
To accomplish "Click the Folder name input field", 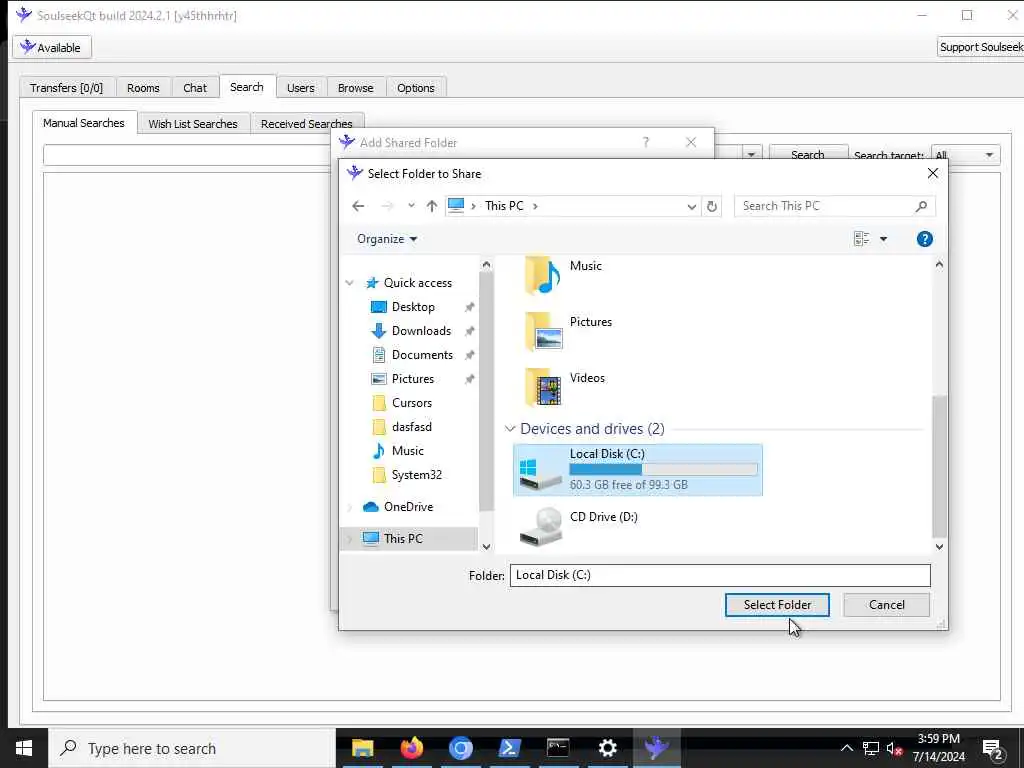I will pyautogui.click(x=720, y=575).
